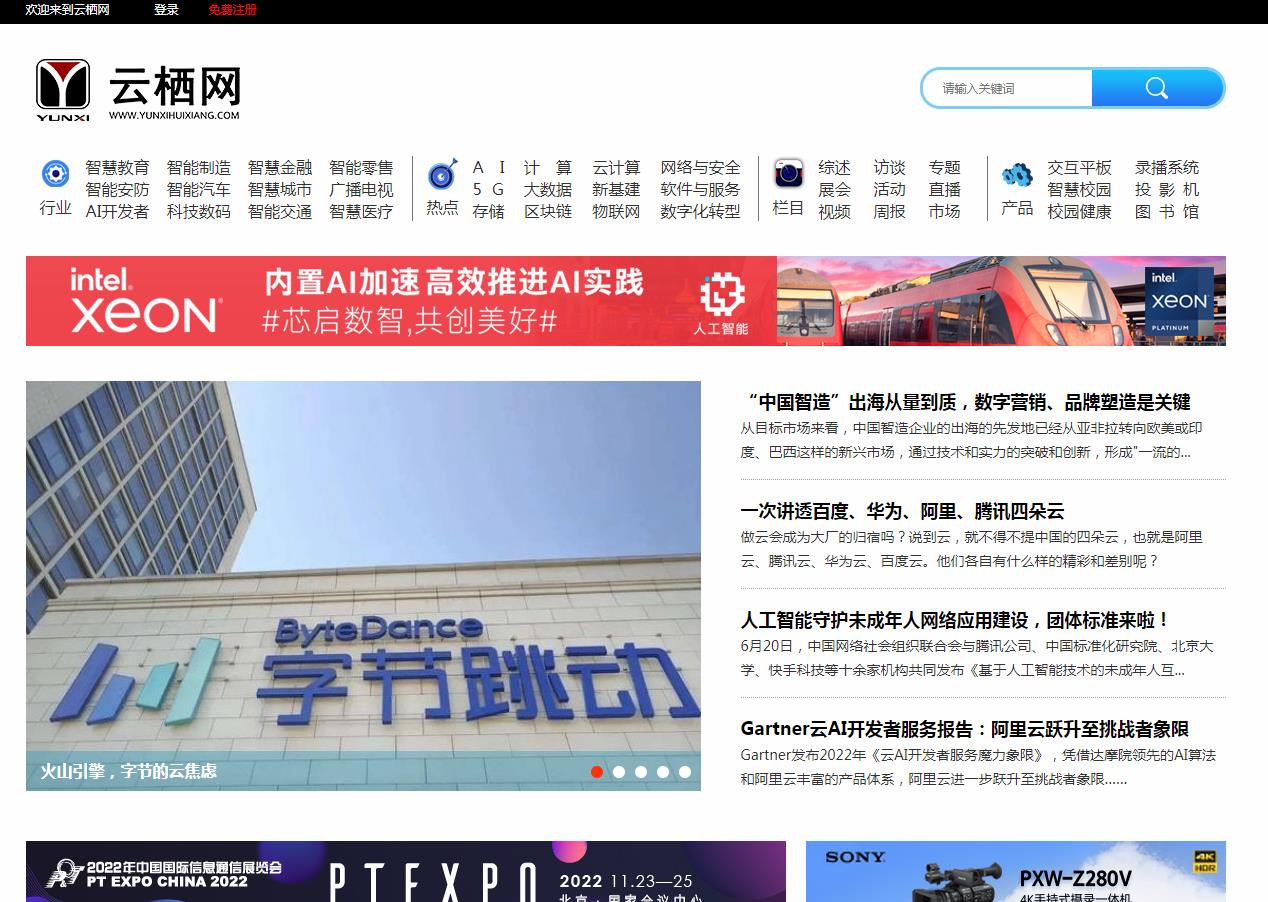1268x902 pixels.
Task: Click the 免费注册 register link
Action: 233,10
